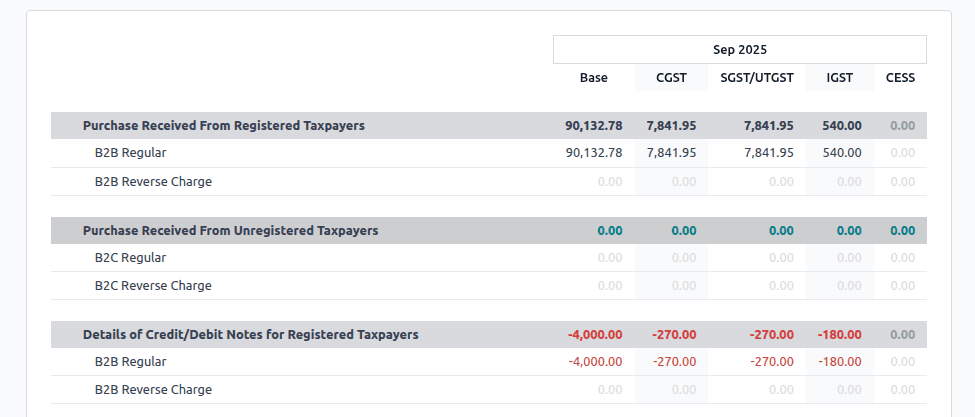Click bold 90,132.78 Base total for Registered Taxpayers
This screenshot has width=975, height=417.
tap(593, 126)
